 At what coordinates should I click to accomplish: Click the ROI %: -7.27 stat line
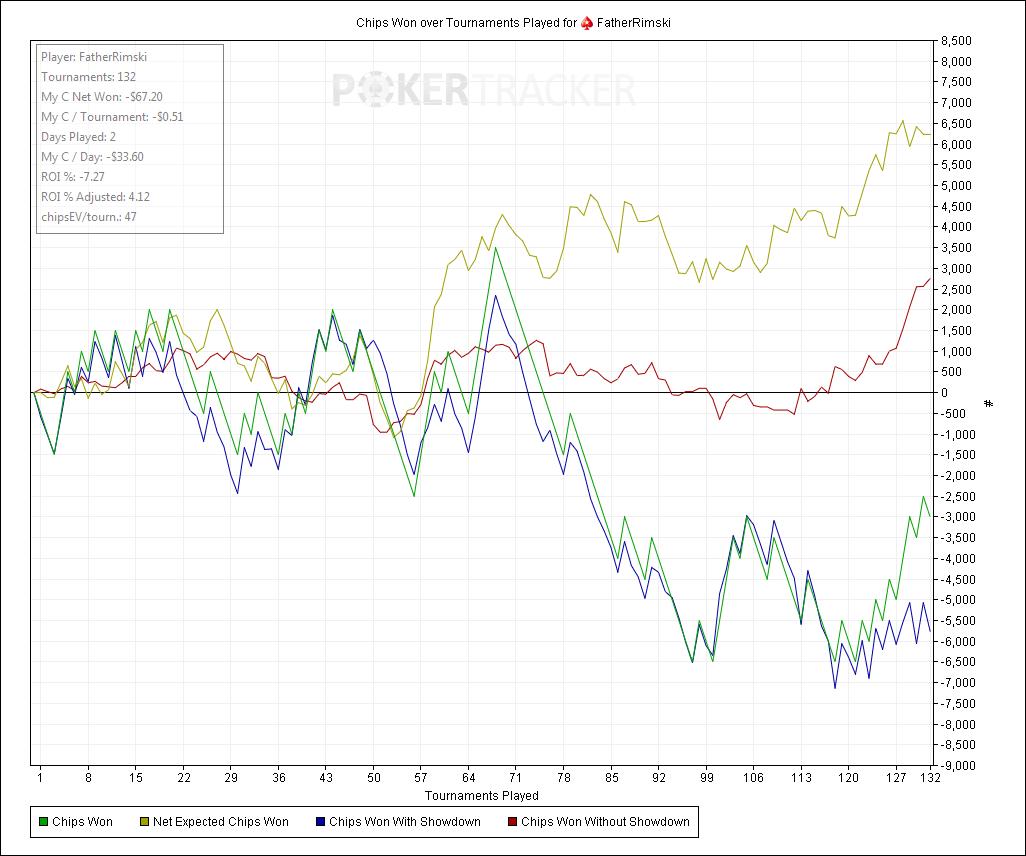point(73,177)
